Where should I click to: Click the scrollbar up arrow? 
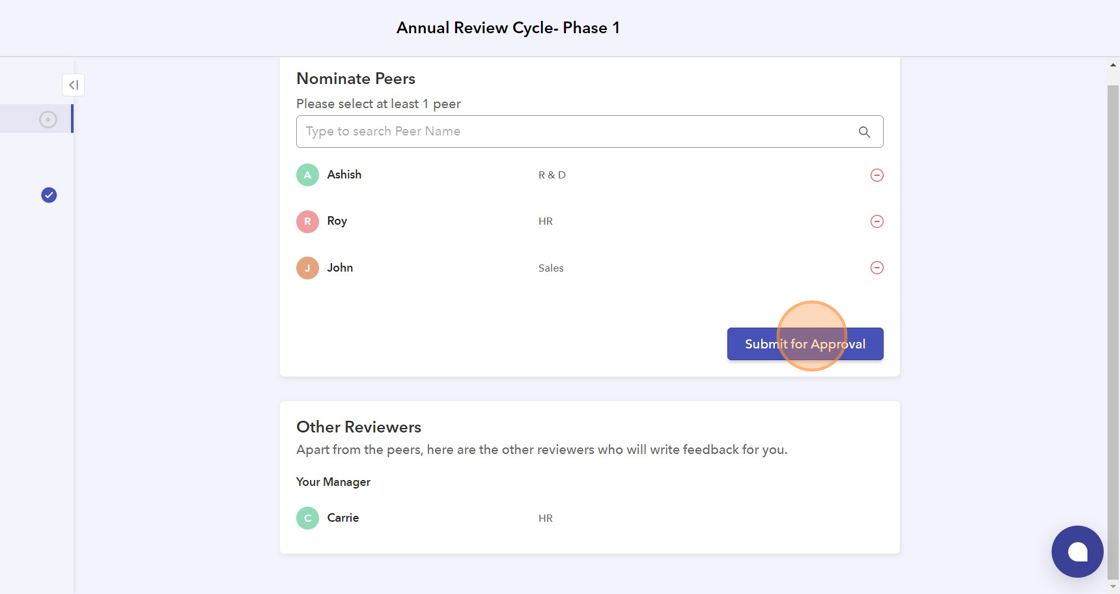(x=1113, y=65)
